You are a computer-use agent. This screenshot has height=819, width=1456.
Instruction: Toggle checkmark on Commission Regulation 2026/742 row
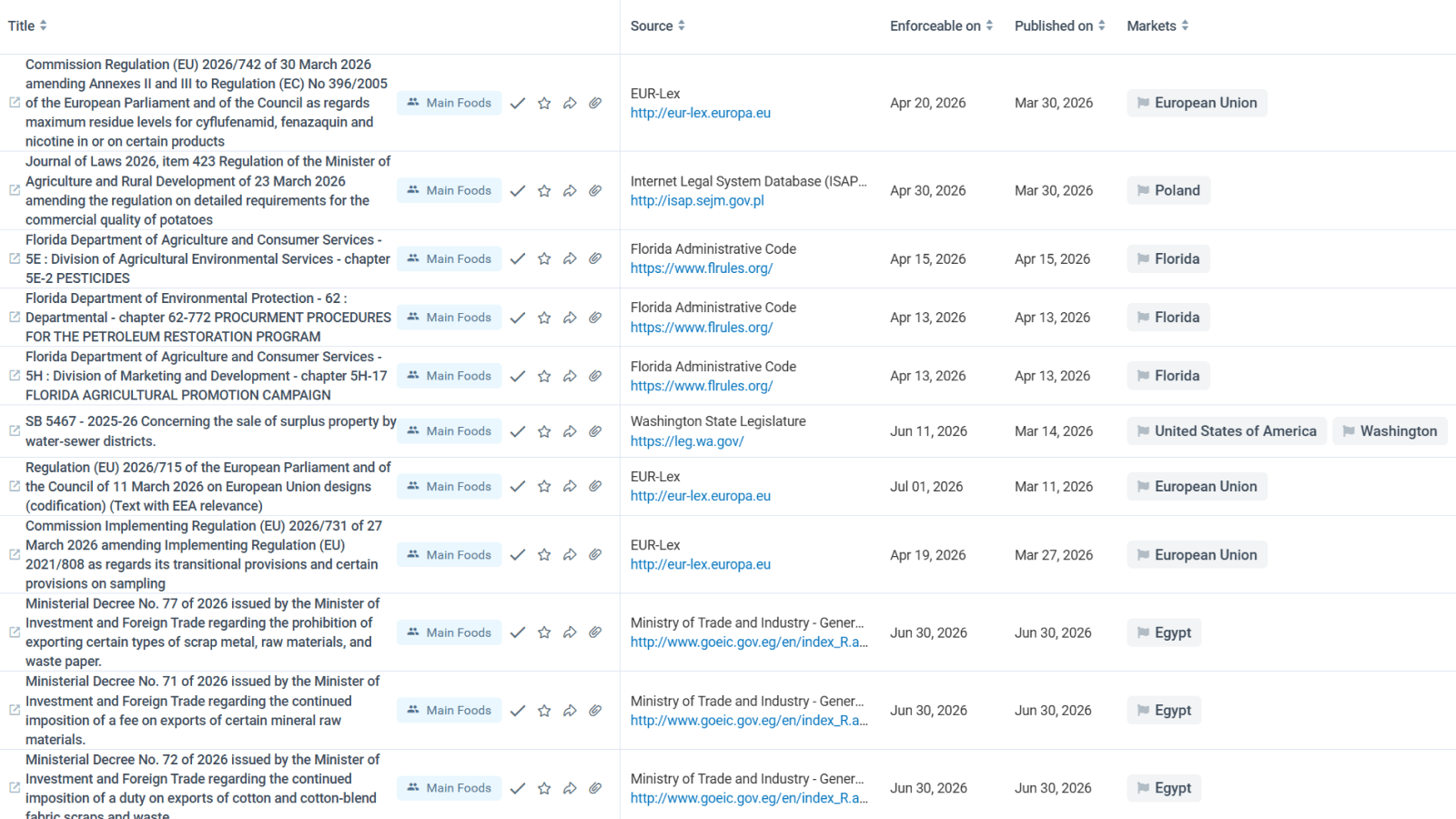click(x=518, y=104)
